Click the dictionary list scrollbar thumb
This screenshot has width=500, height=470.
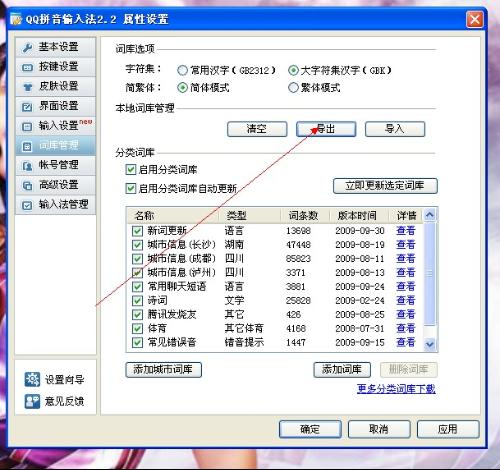tap(430, 274)
